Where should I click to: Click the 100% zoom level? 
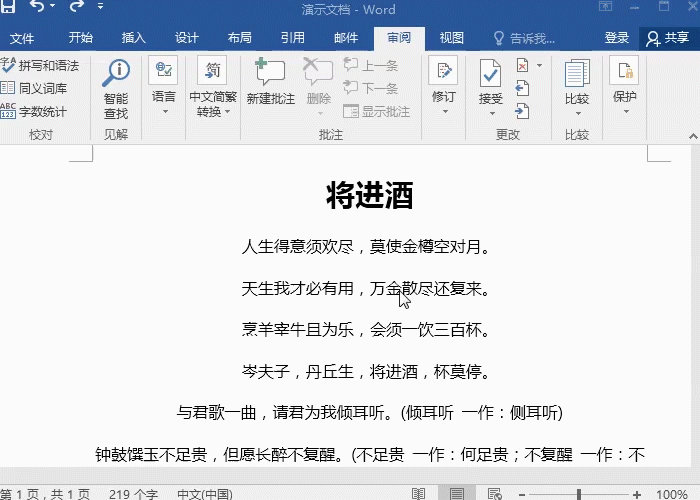click(672, 495)
